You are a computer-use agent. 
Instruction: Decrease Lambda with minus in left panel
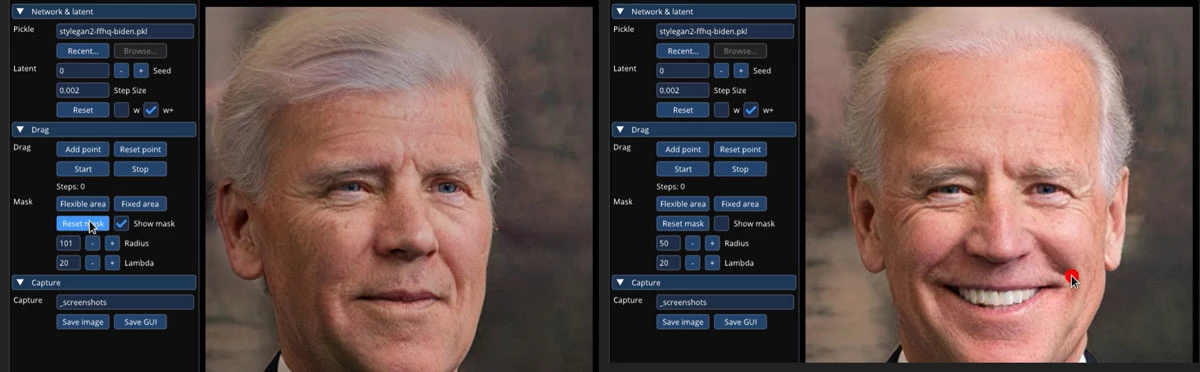[x=92, y=263]
